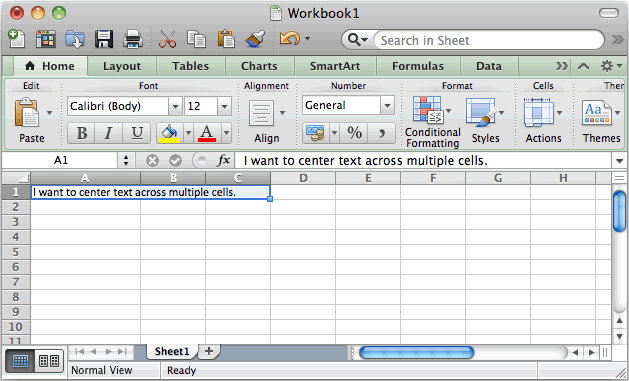This screenshot has height=381, width=629.
Task: Open the undo history arrow
Action: pyautogui.click(x=307, y=39)
